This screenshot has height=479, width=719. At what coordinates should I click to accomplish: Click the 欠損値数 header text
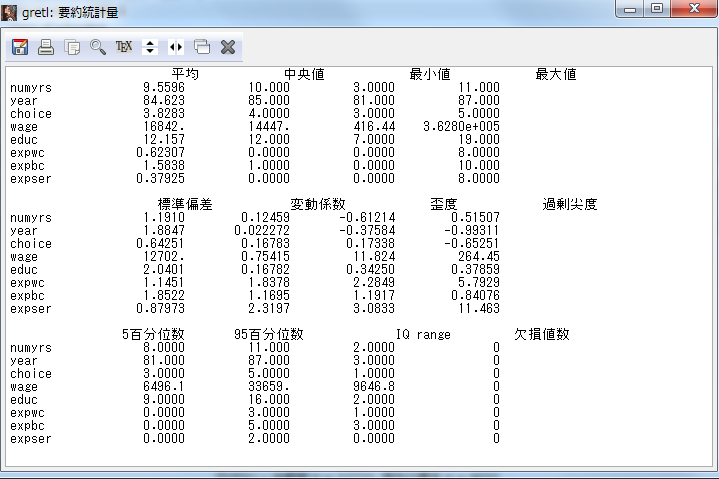[542, 334]
